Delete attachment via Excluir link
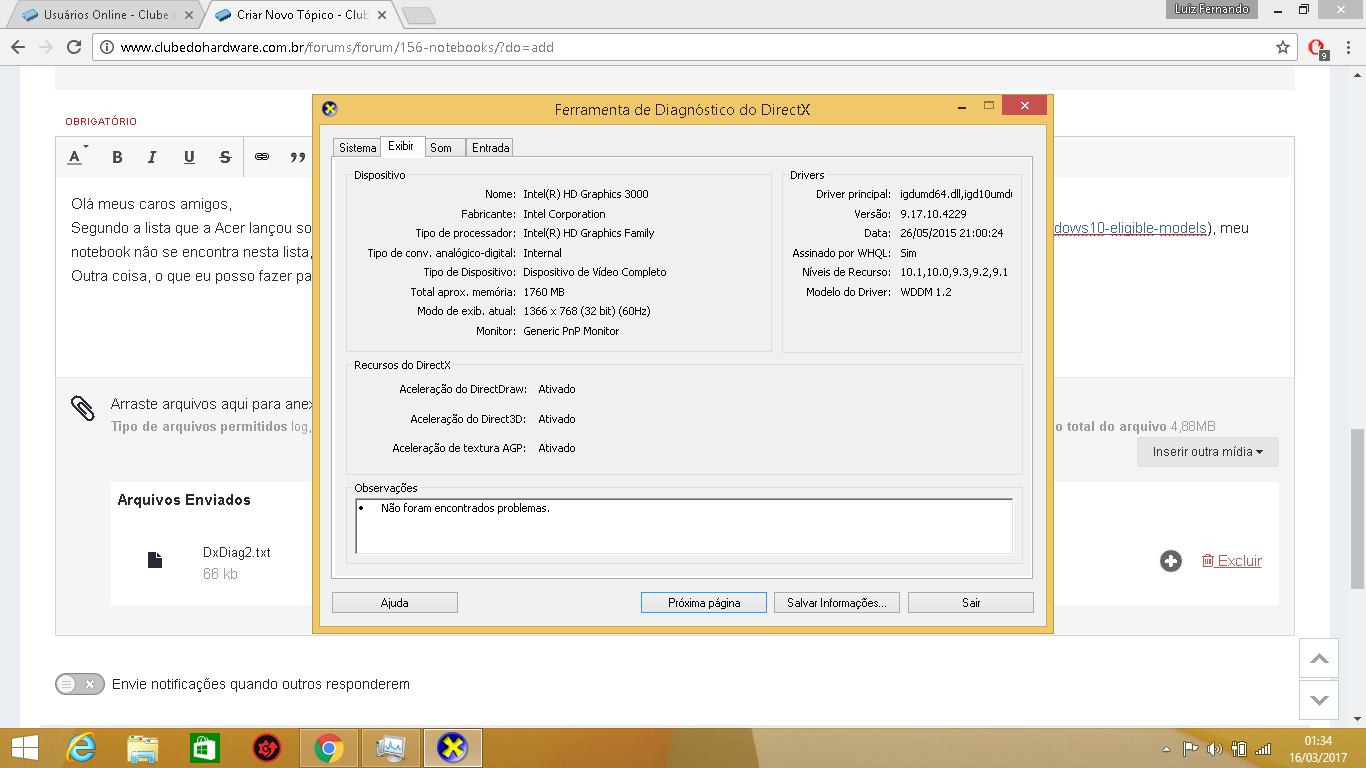This screenshot has height=768, width=1366. [x=1232, y=561]
